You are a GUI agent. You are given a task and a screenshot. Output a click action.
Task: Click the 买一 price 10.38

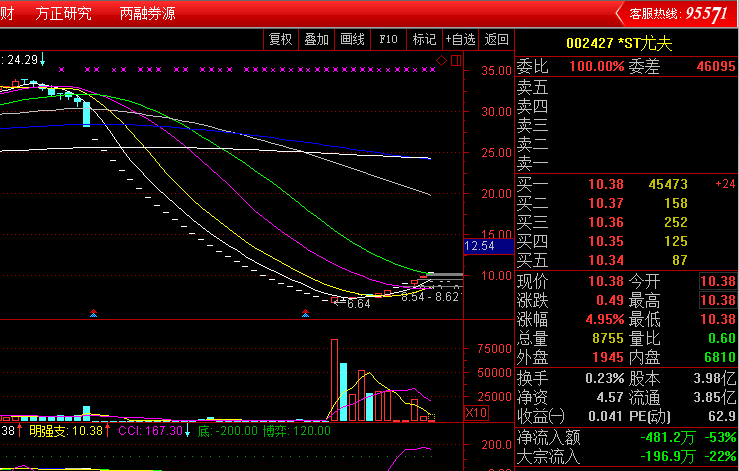pos(606,184)
